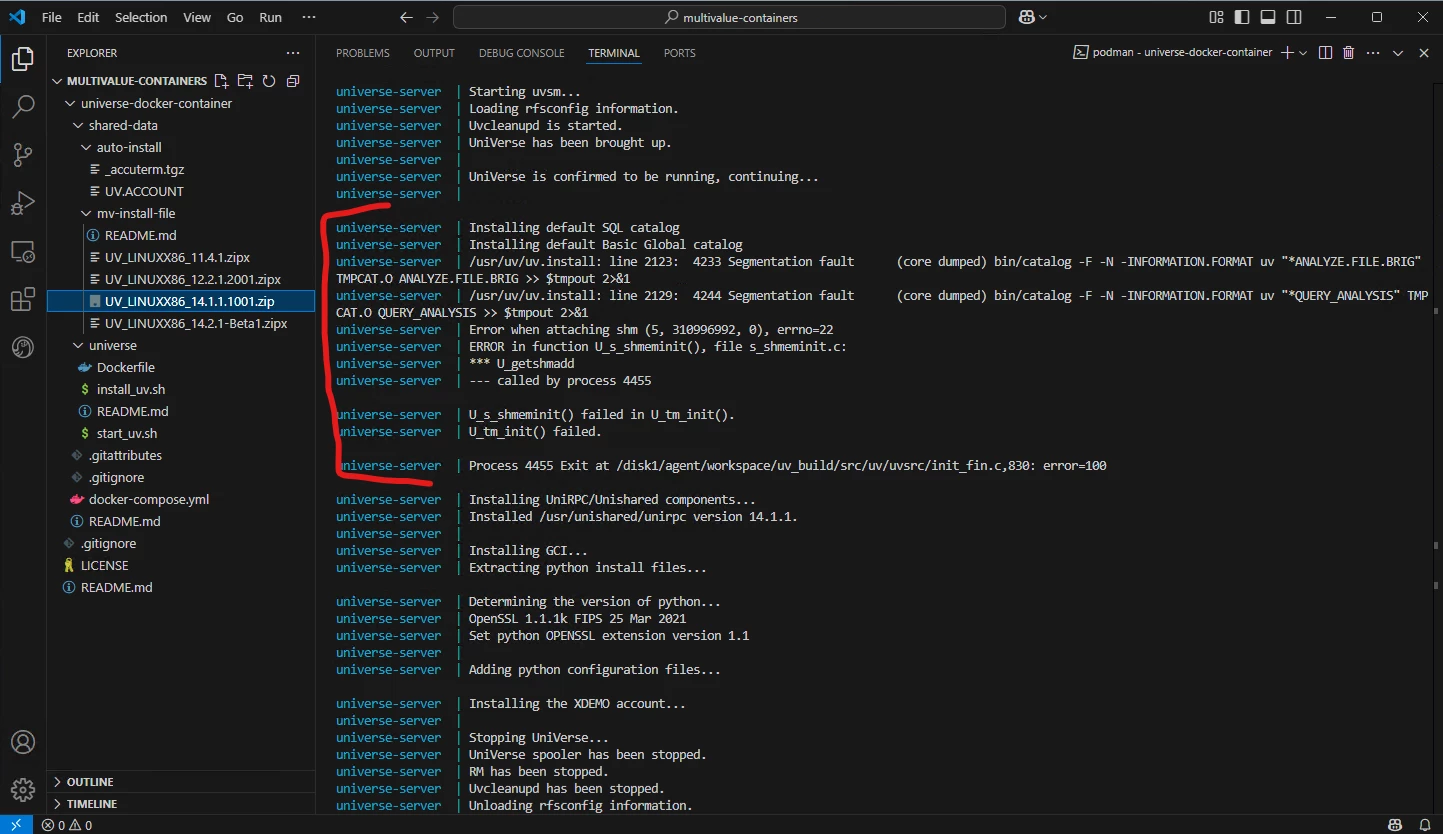1443x834 pixels.
Task: Open the Selection menu
Action: 141,17
